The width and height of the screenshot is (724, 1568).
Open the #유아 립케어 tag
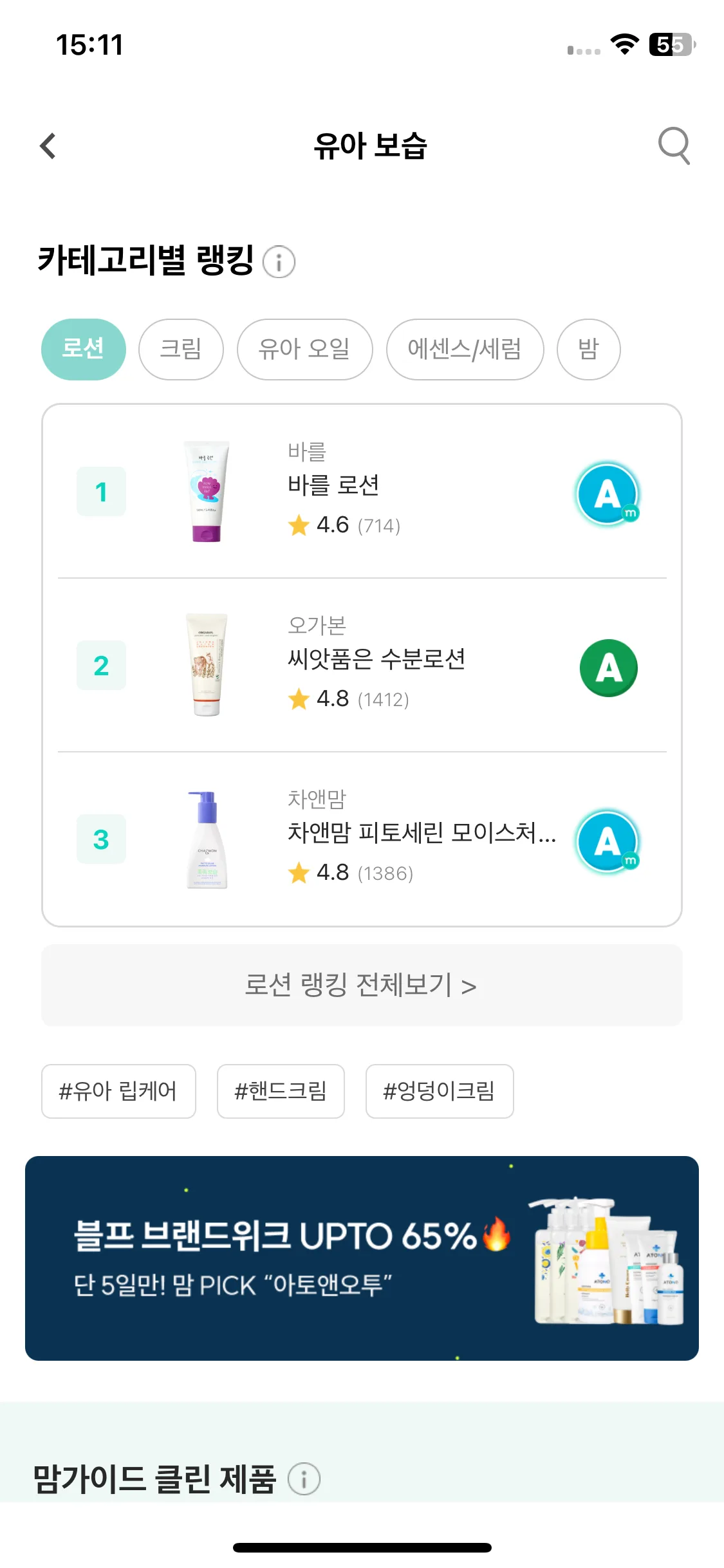[x=118, y=1091]
